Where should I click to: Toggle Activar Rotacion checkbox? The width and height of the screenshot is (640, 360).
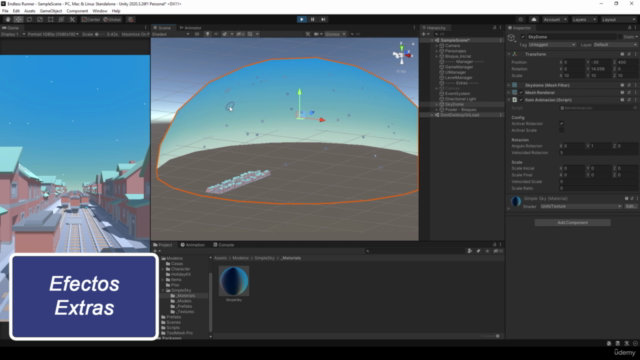[x=562, y=123]
